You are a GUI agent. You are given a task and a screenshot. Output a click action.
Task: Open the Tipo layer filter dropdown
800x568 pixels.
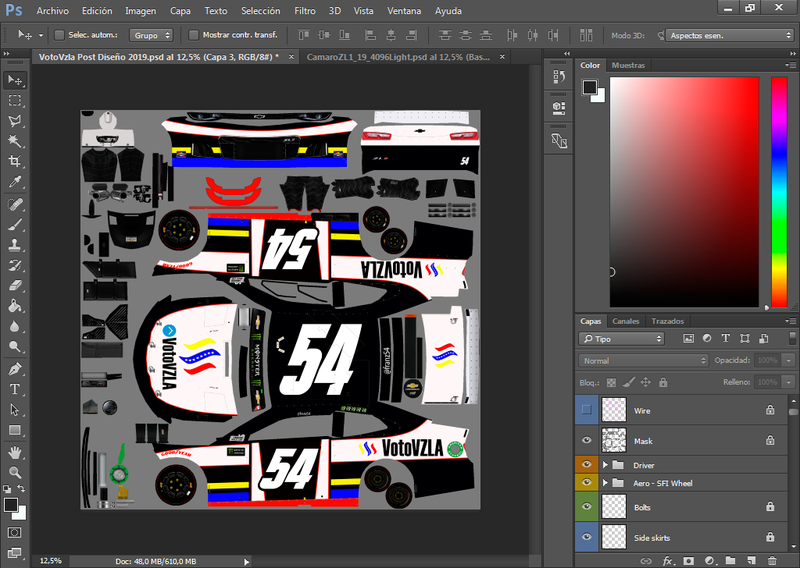pyautogui.click(x=621, y=339)
